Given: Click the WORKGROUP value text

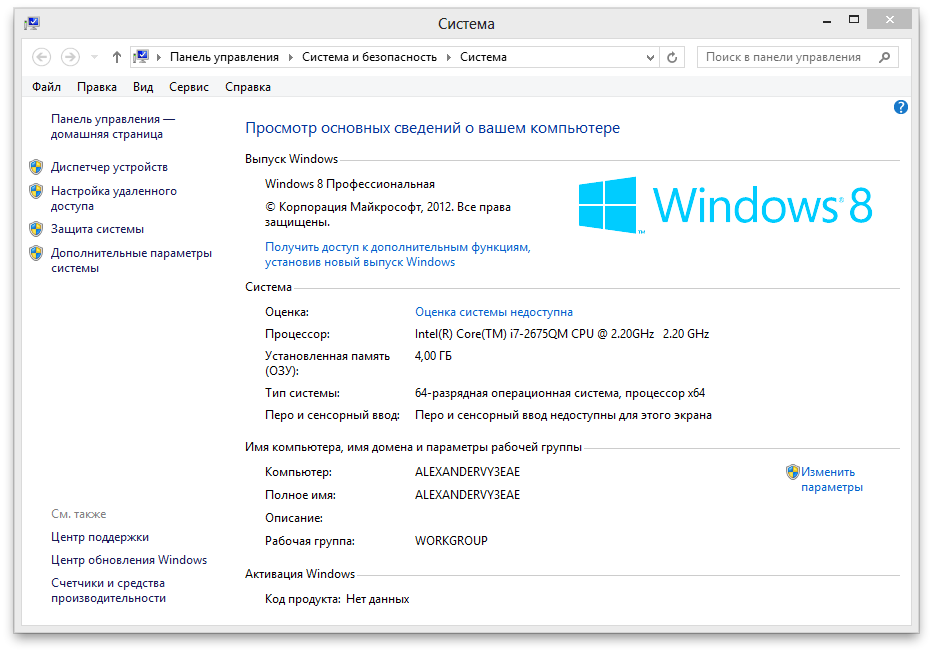Looking at the screenshot, I should pos(451,541).
